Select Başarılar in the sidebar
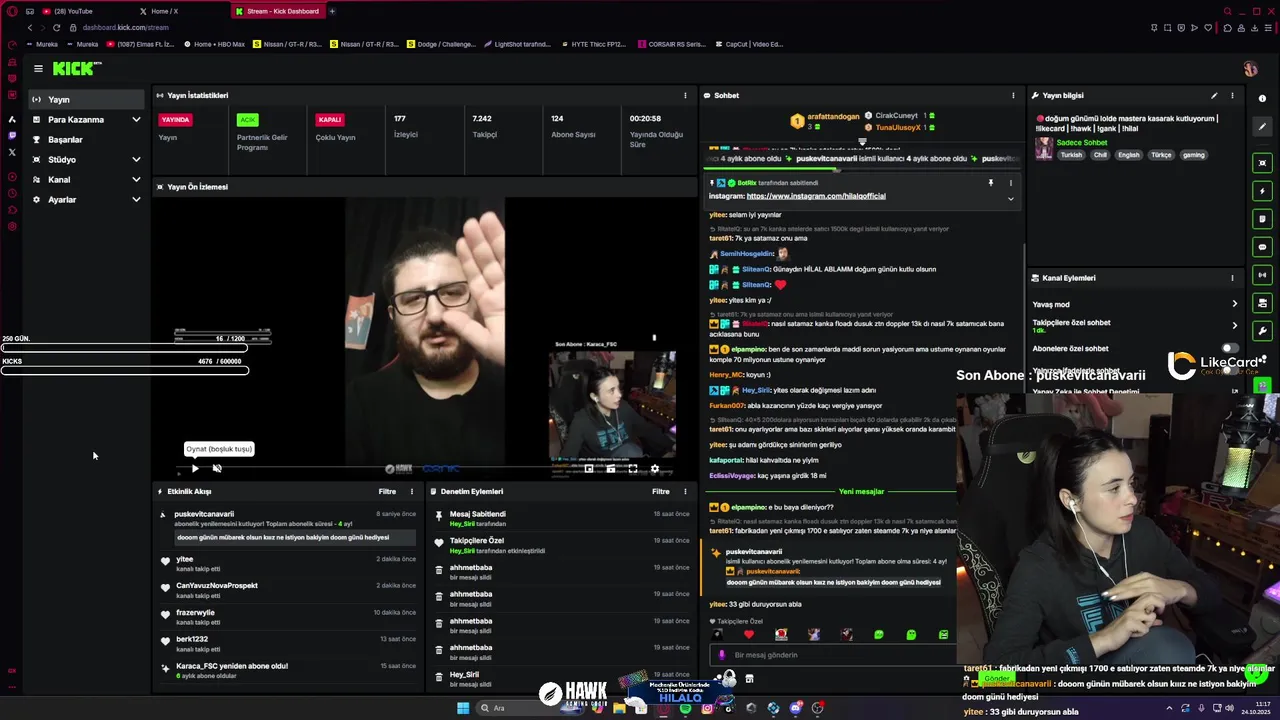This screenshot has height=720, width=1280. 87,140
